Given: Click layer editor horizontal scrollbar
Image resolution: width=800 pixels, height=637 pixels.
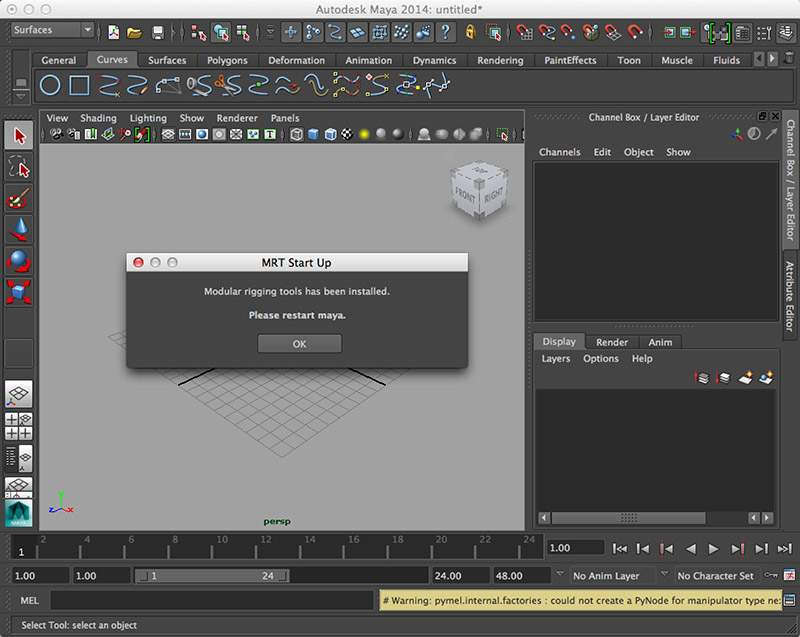Looking at the screenshot, I should click(628, 518).
